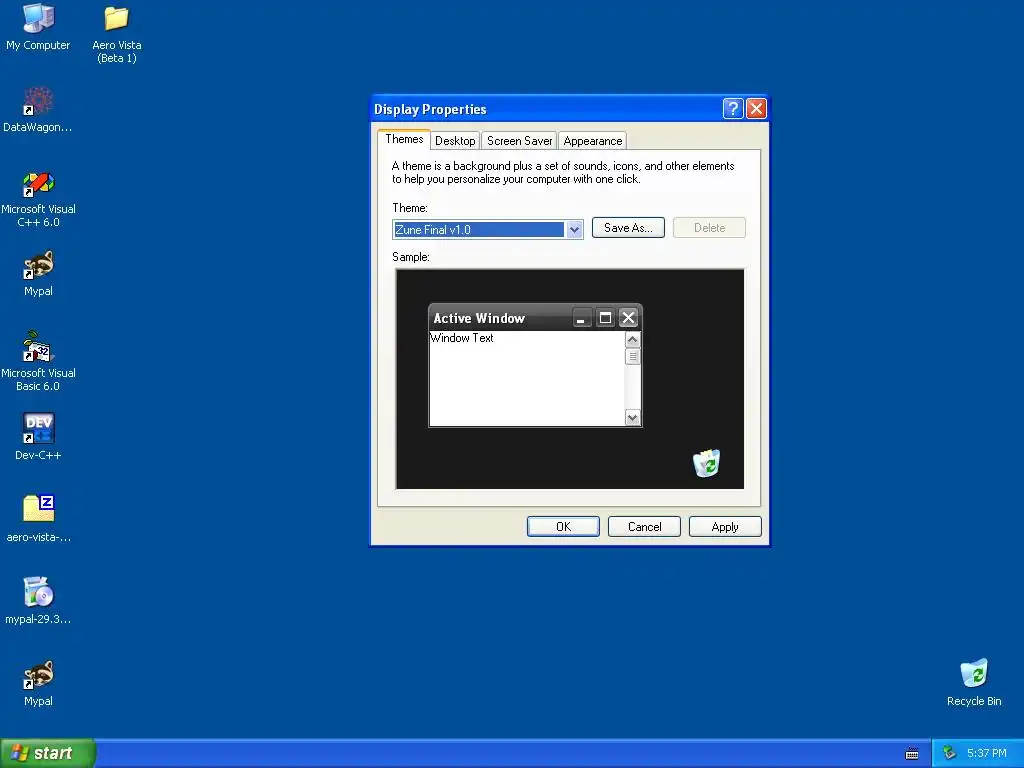Open the Start menu

(x=47, y=753)
